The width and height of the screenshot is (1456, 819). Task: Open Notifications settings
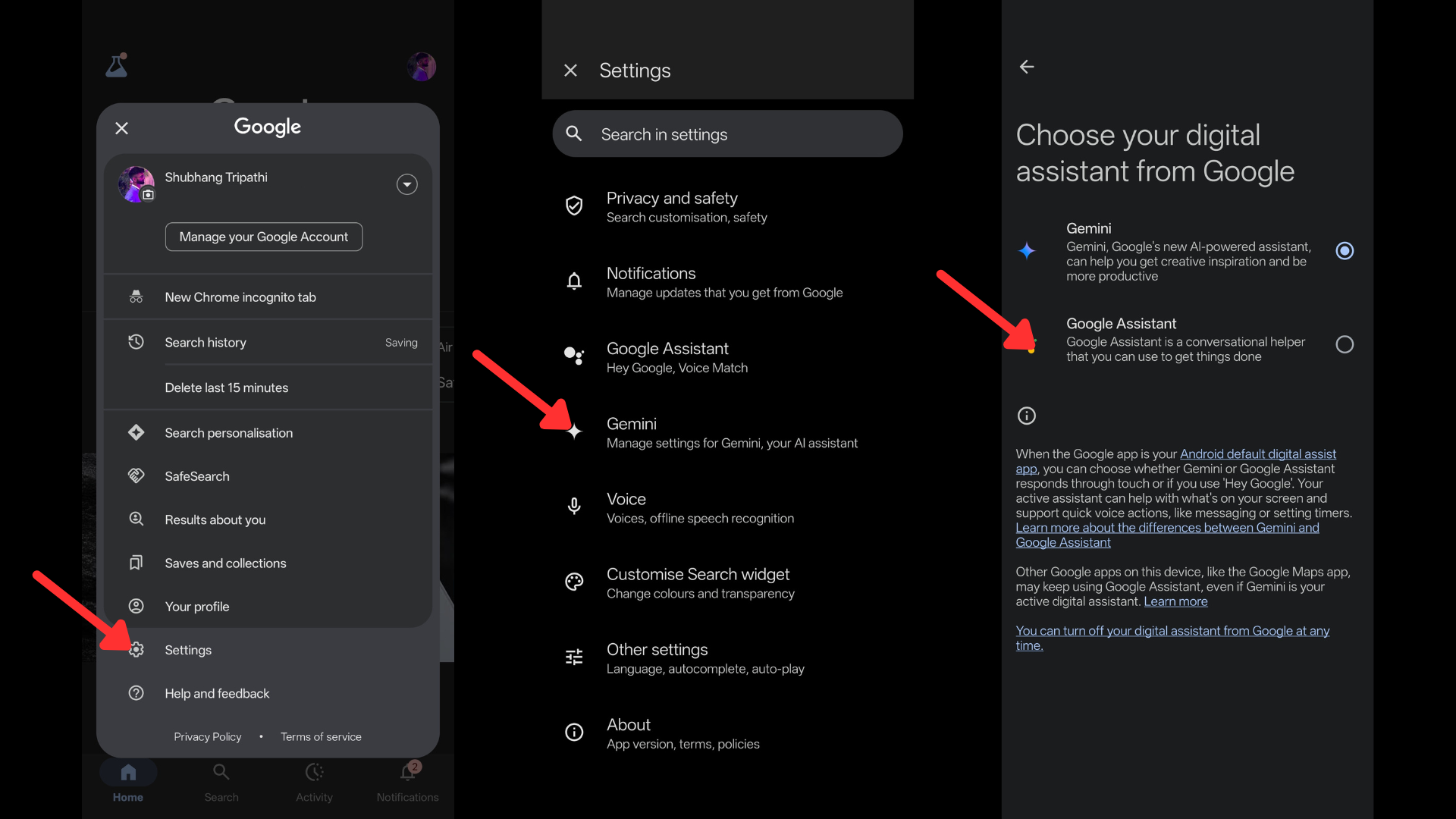point(727,282)
